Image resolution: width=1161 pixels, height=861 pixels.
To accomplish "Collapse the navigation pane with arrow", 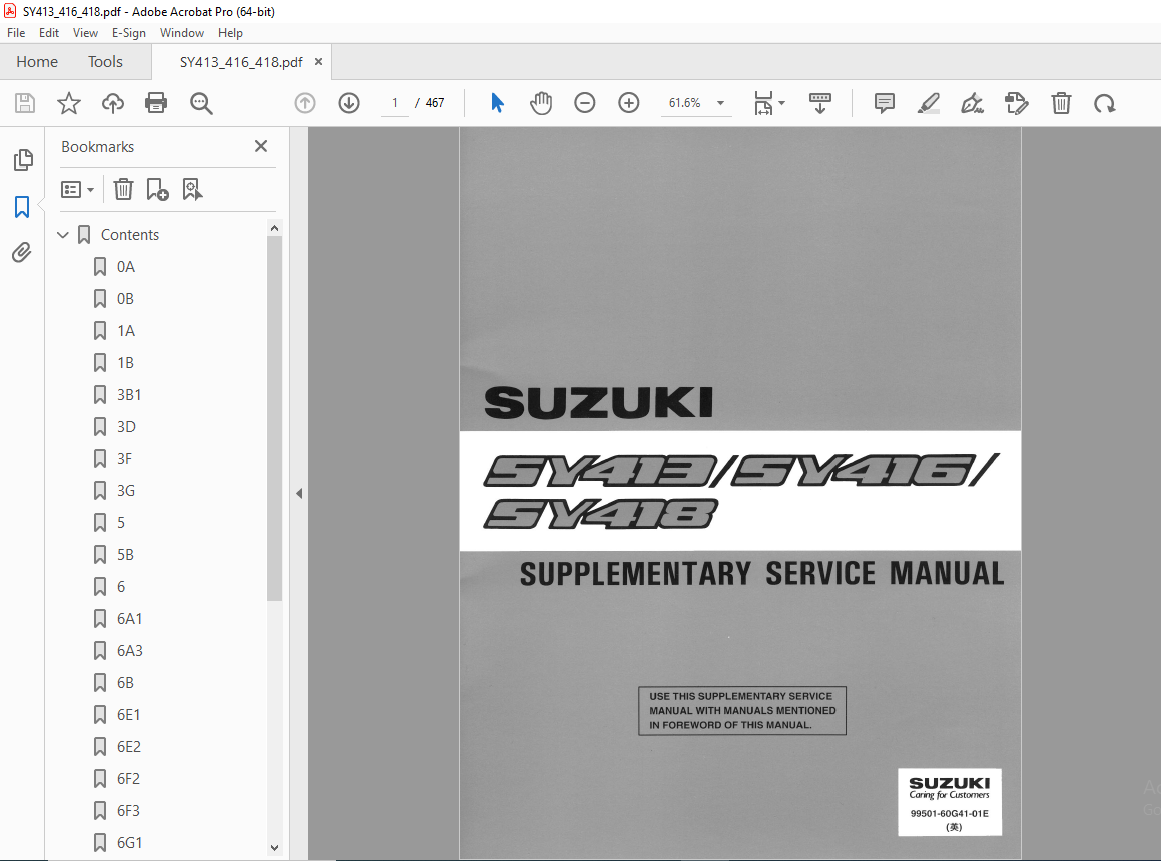I will (x=299, y=493).
